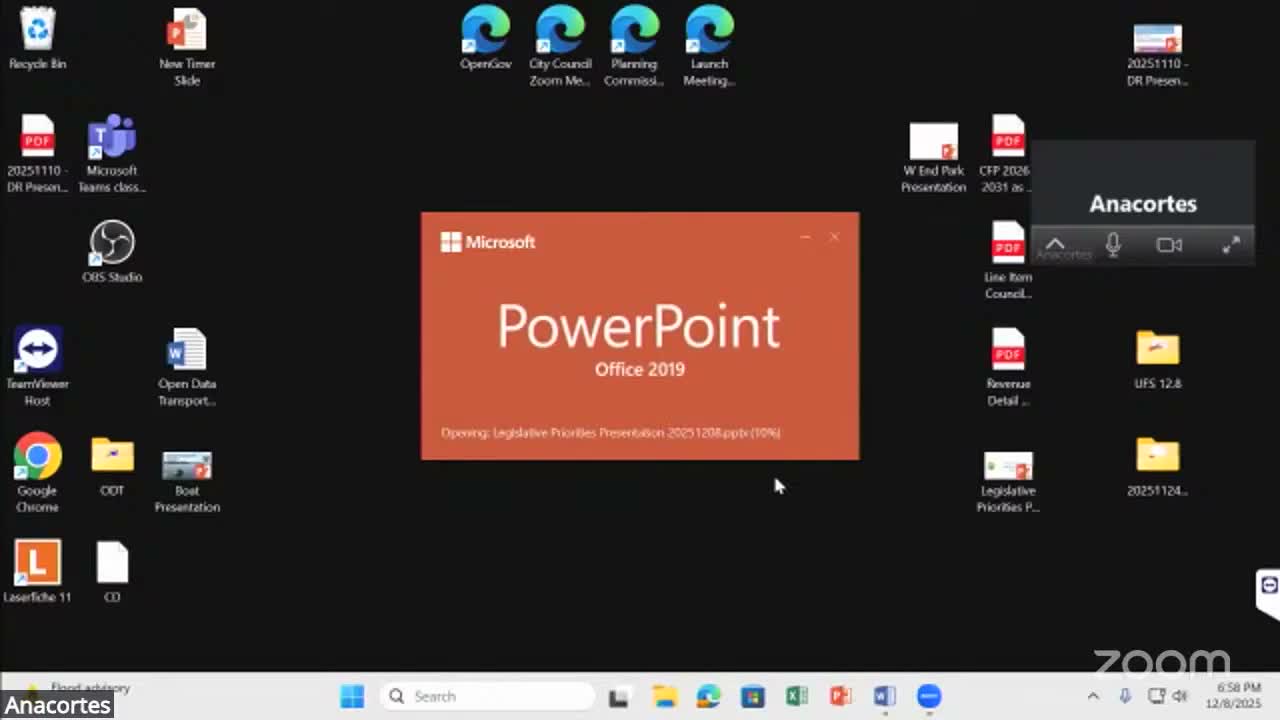Toggle the camera in Zoom mini window
The image size is (1280, 720).
click(x=1169, y=245)
